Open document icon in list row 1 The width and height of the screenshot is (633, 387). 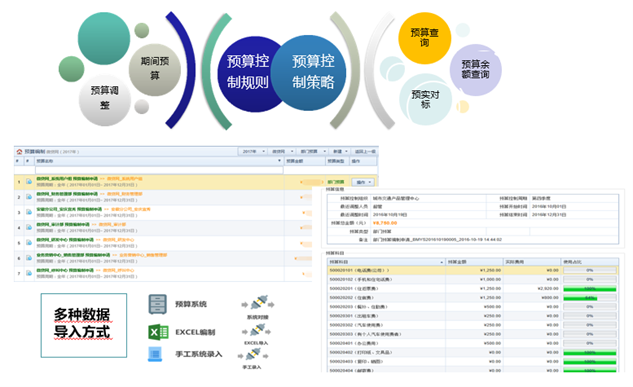[x=29, y=182]
